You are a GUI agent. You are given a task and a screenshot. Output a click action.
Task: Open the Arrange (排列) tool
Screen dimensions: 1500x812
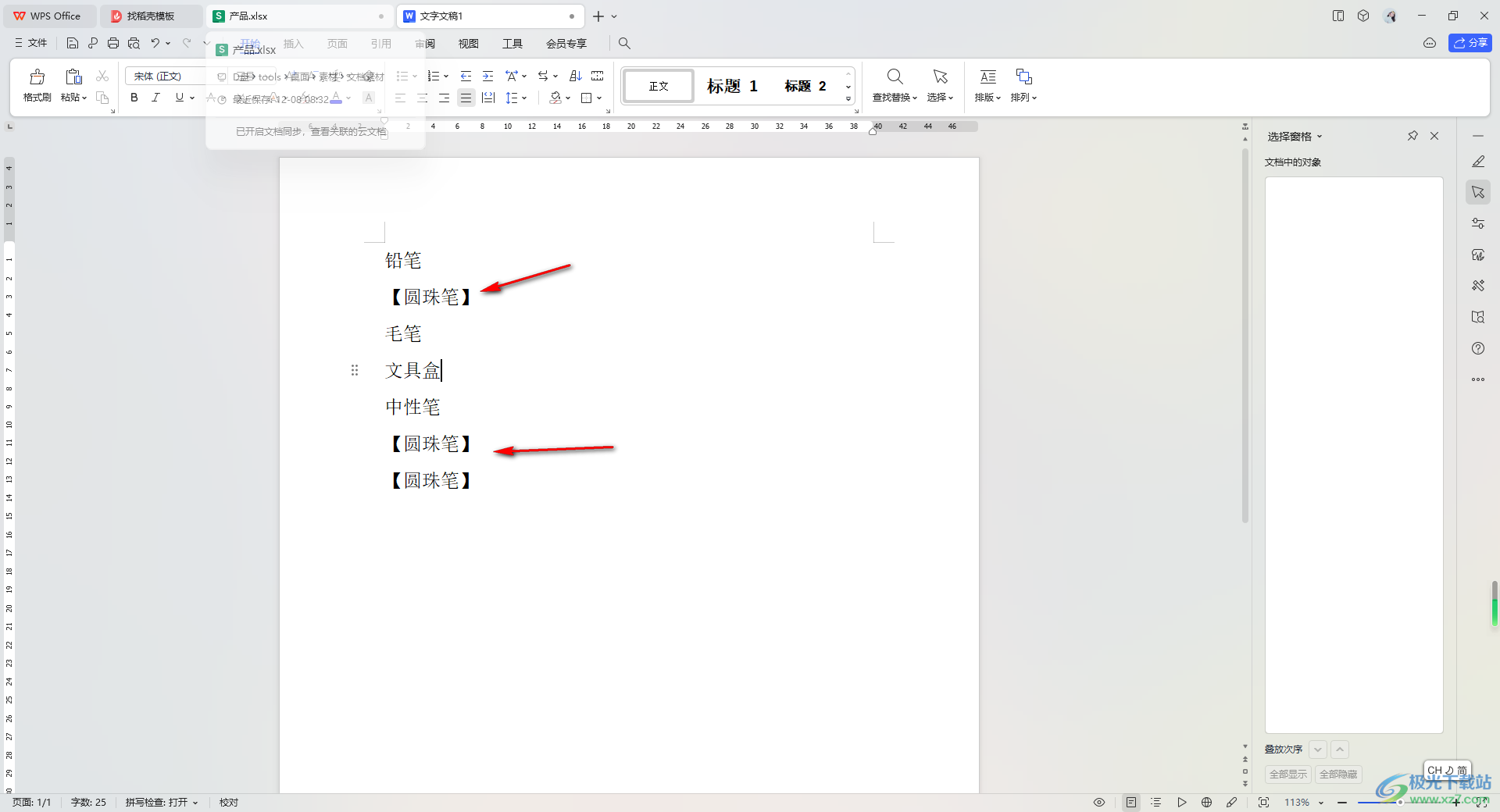pos(1023,85)
